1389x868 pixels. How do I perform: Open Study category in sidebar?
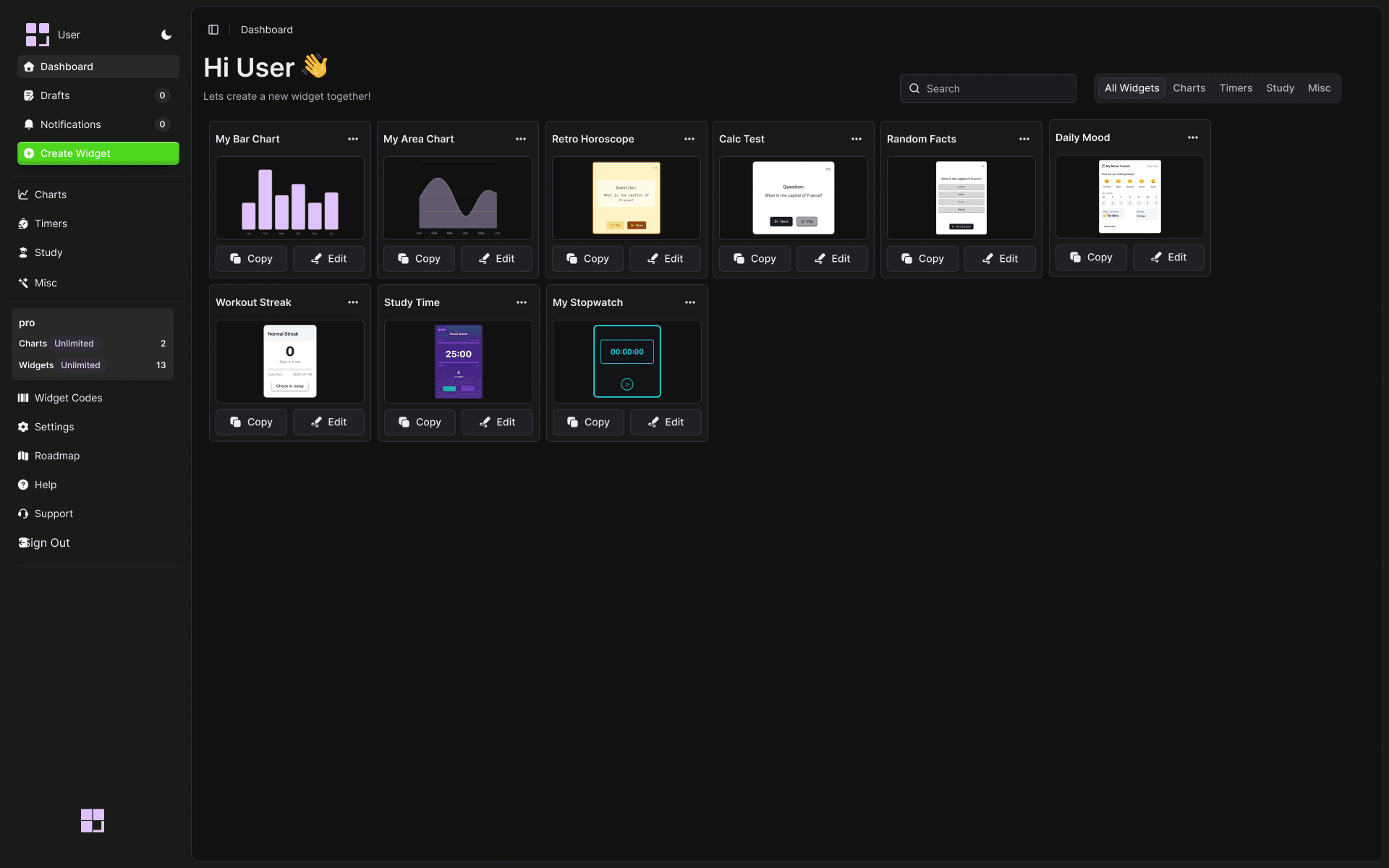[x=48, y=252]
